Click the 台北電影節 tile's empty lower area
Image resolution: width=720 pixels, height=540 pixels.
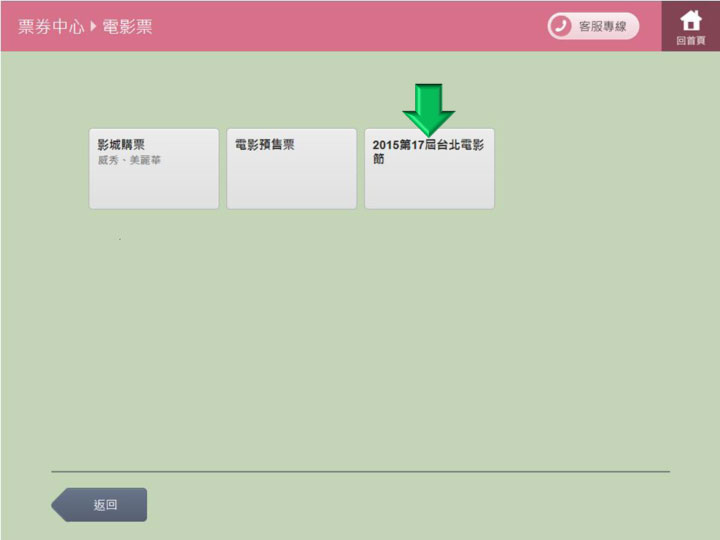point(429,188)
